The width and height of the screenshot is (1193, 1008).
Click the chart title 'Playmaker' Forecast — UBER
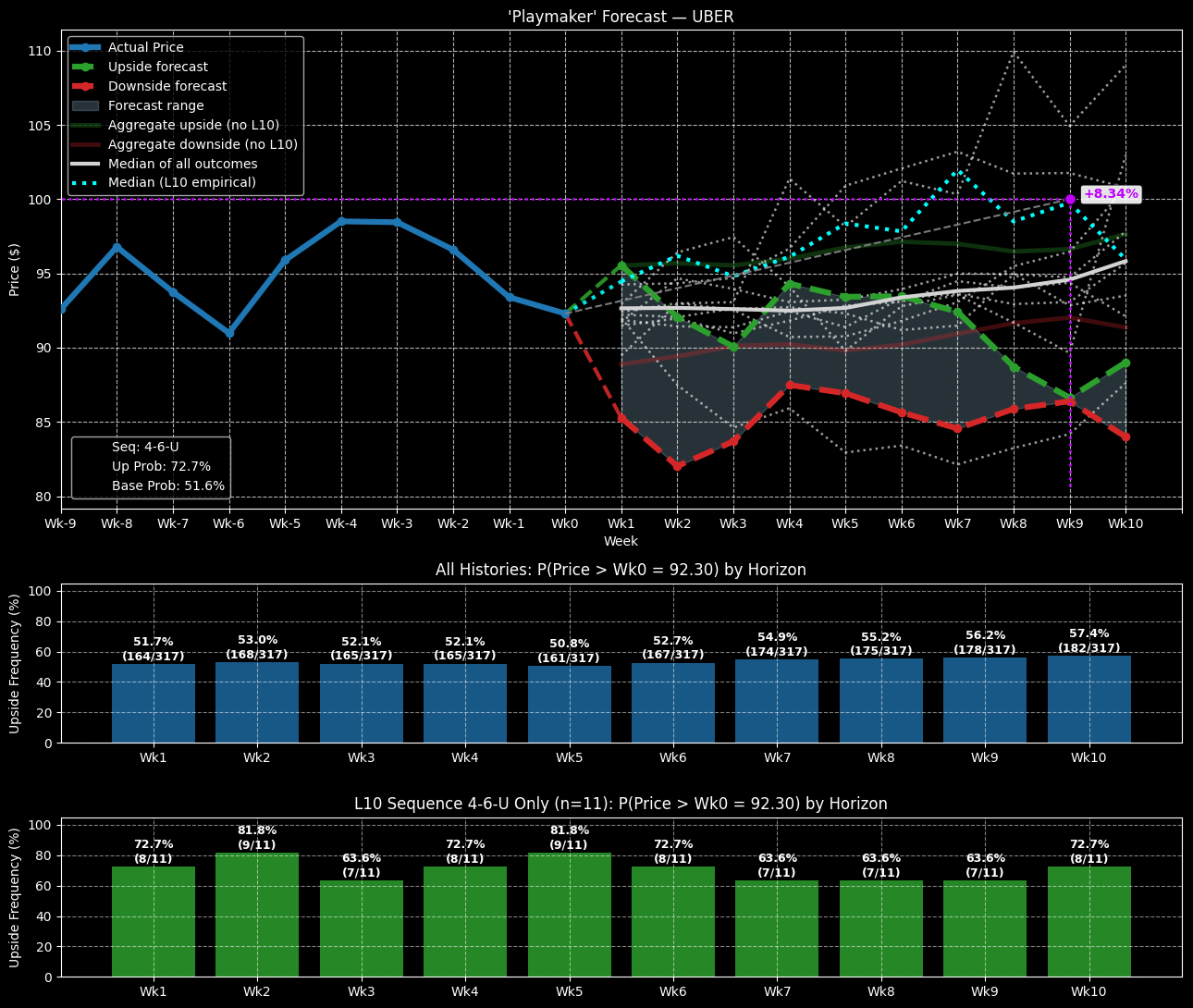(621, 17)
